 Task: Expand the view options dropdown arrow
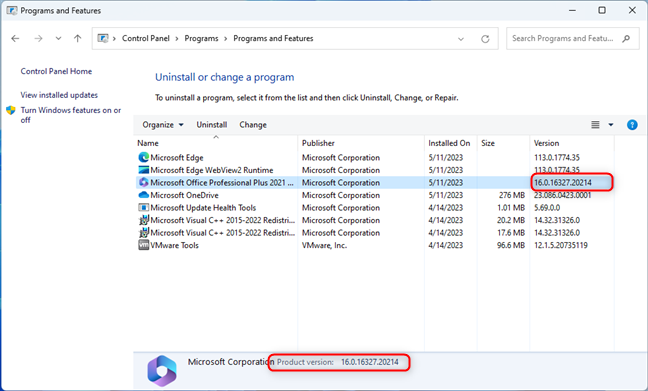point(611,125)
